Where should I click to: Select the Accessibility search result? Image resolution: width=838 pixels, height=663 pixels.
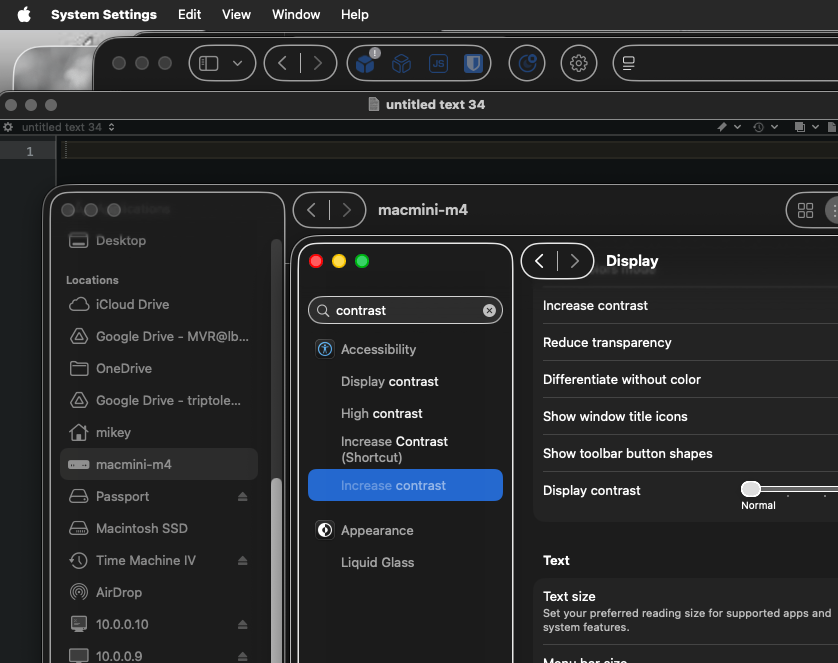click(405, 349)
